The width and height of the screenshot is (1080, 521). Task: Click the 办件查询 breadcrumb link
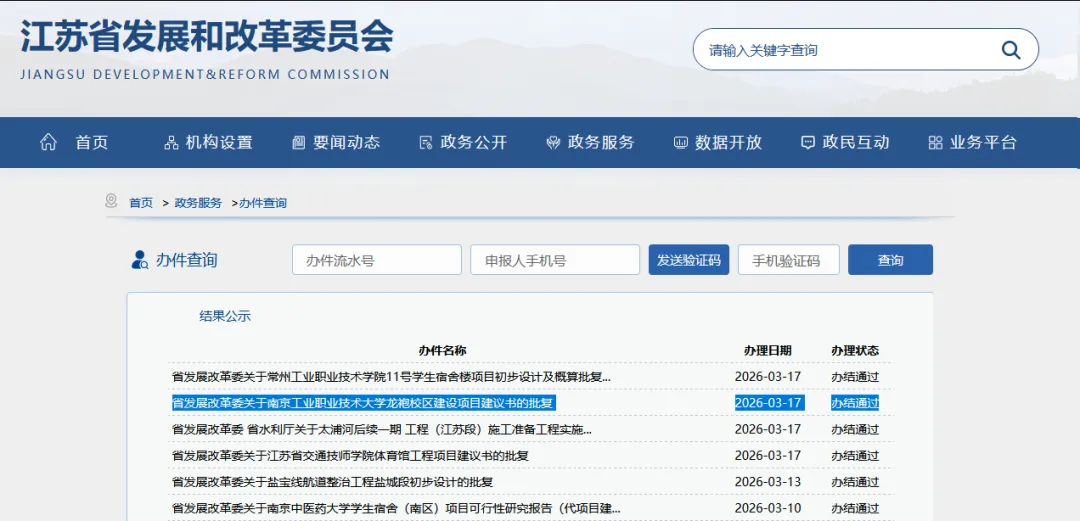(x=263, y=203)
